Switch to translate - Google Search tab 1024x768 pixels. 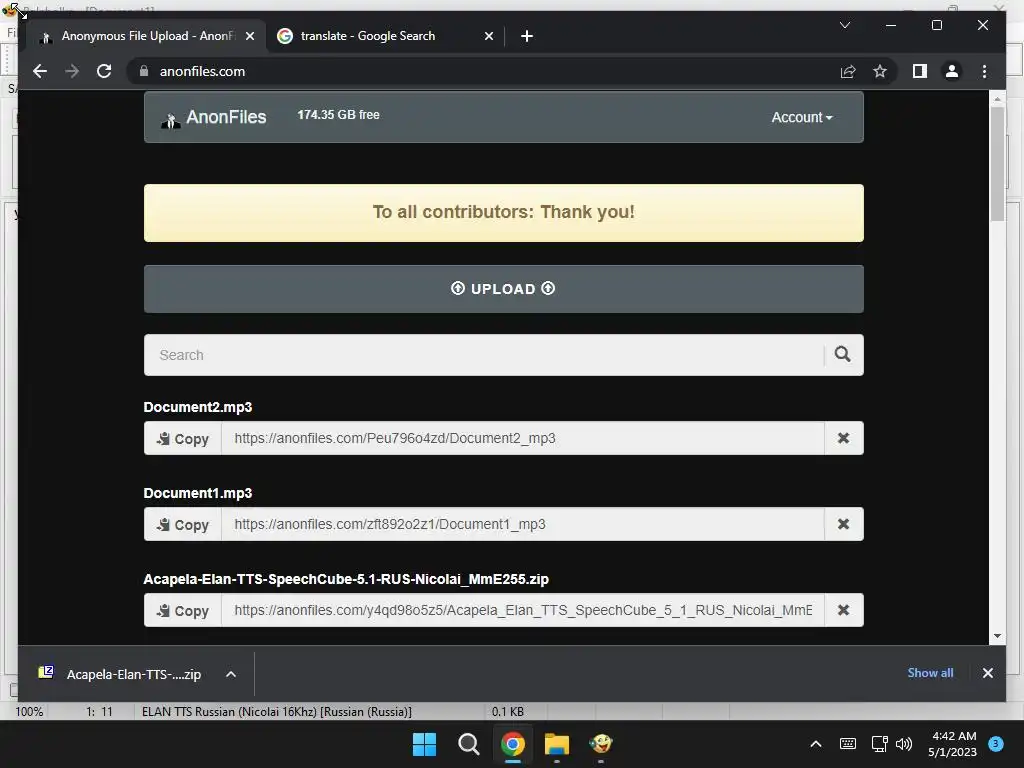point(385,36)
